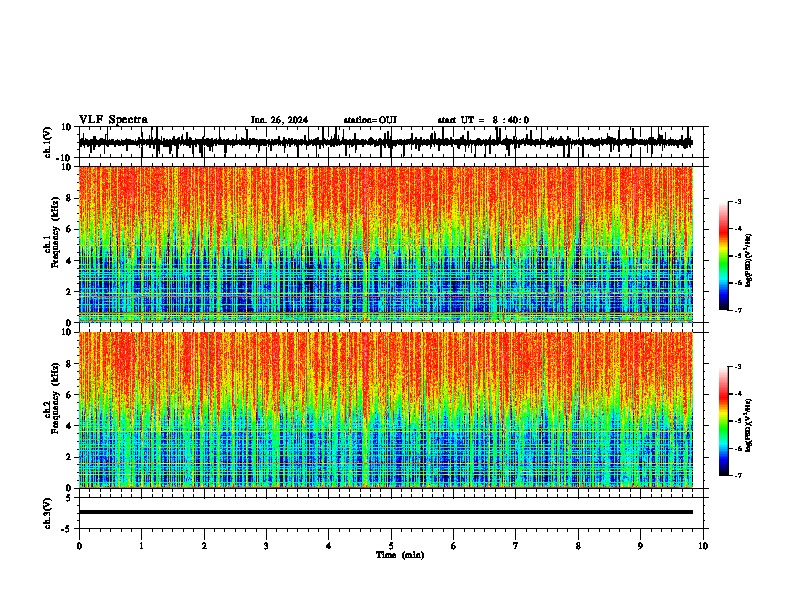Click the "station=OUI" header label
Screen dimensions: 792x612
[x=370, y=120]
